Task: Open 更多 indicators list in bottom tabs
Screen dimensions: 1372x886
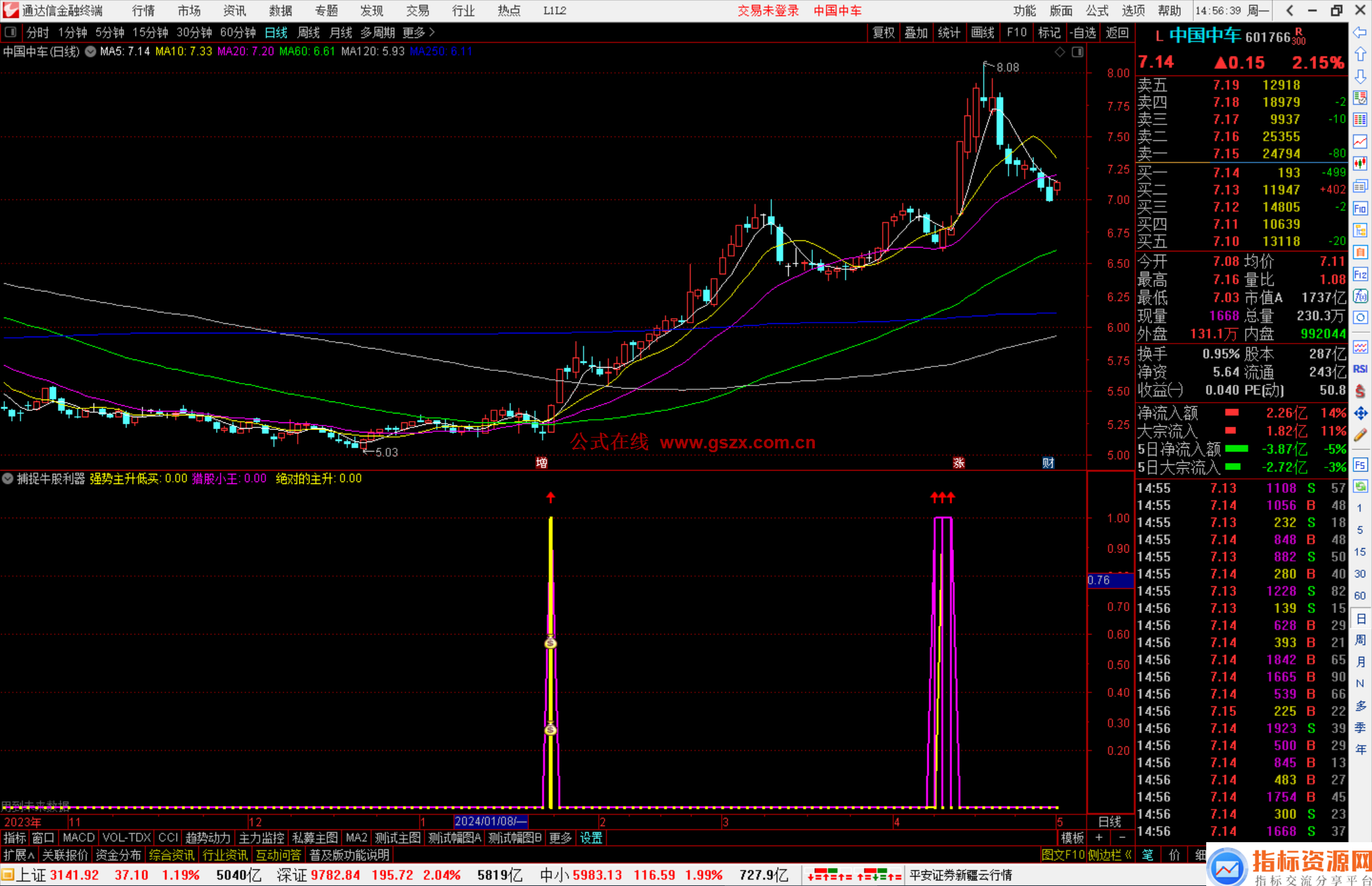Action: pyautogui.click(x=560, y=838)
